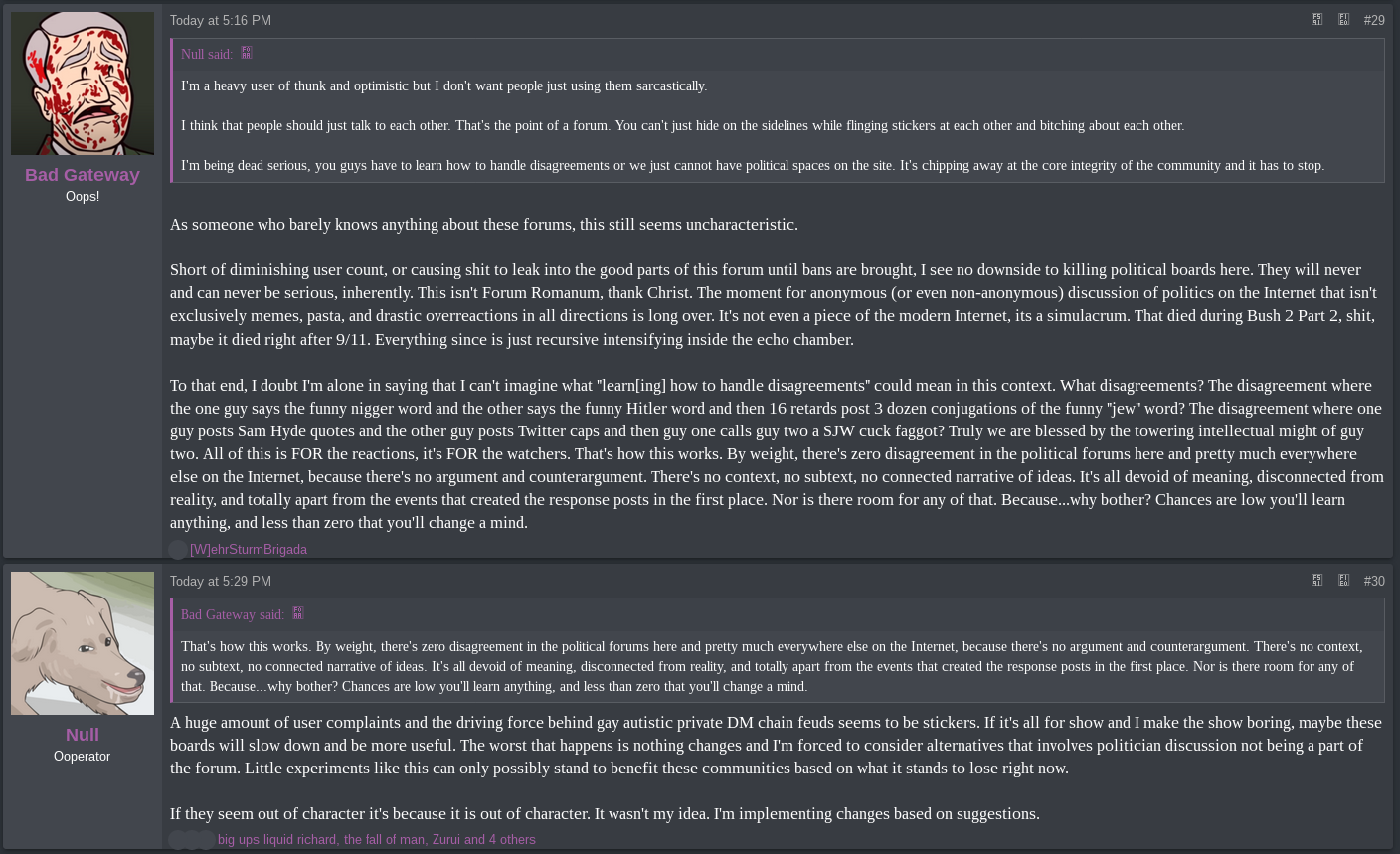
Task: Open Null's dog avatar image
Action: click(83, 643)
